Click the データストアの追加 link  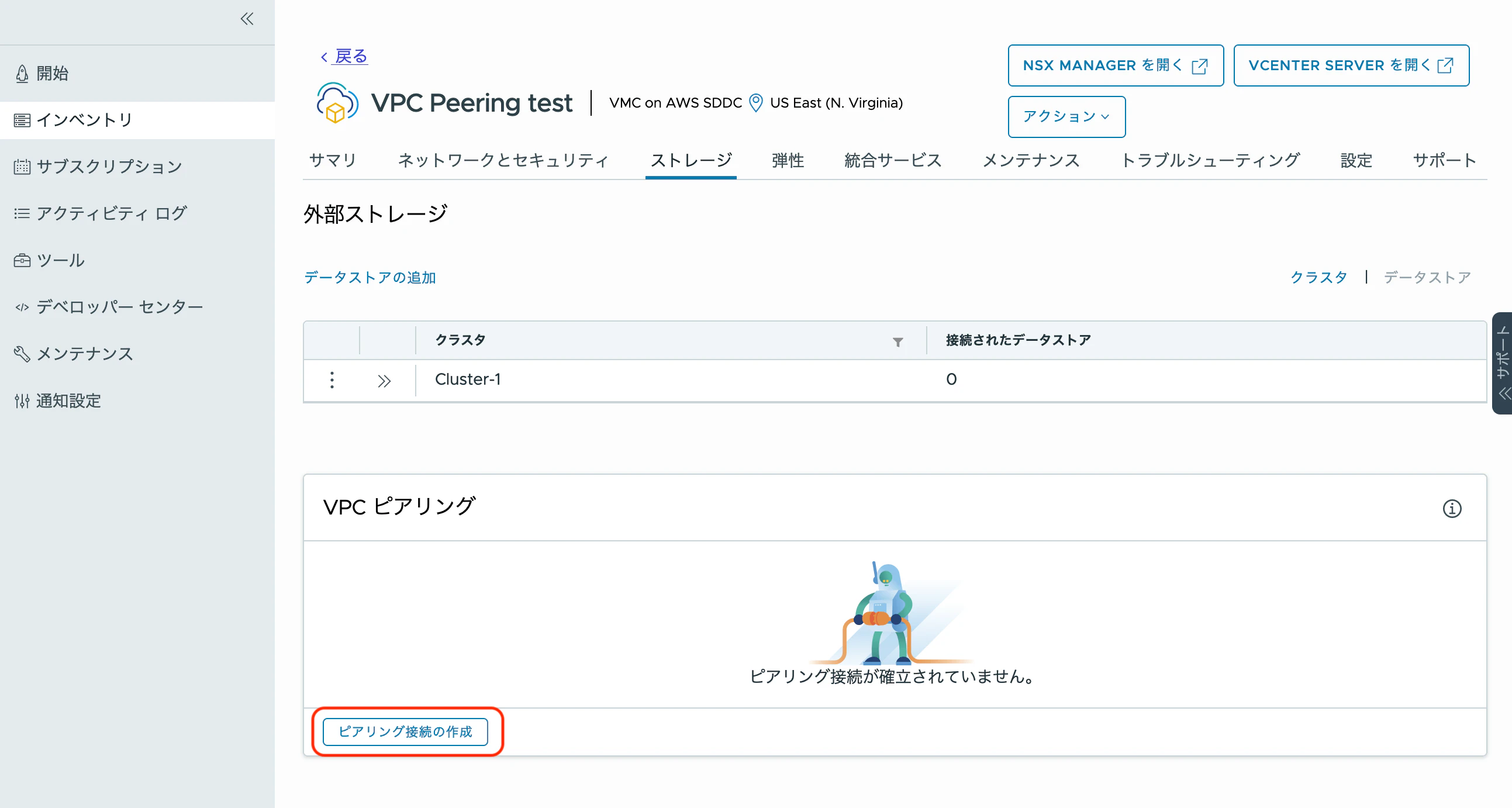tap(369, 277)
